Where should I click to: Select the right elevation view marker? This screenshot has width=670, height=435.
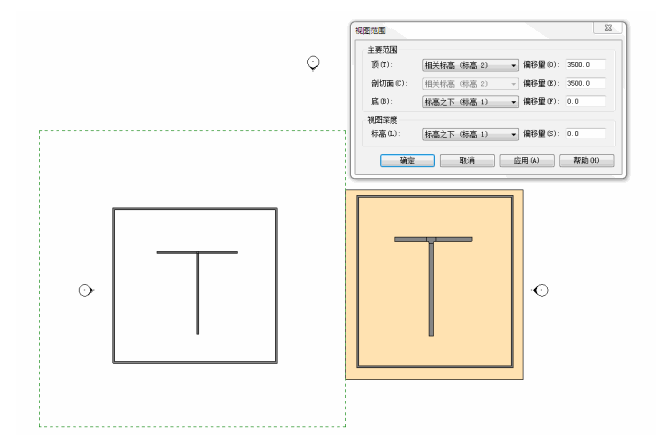[541, 290]
